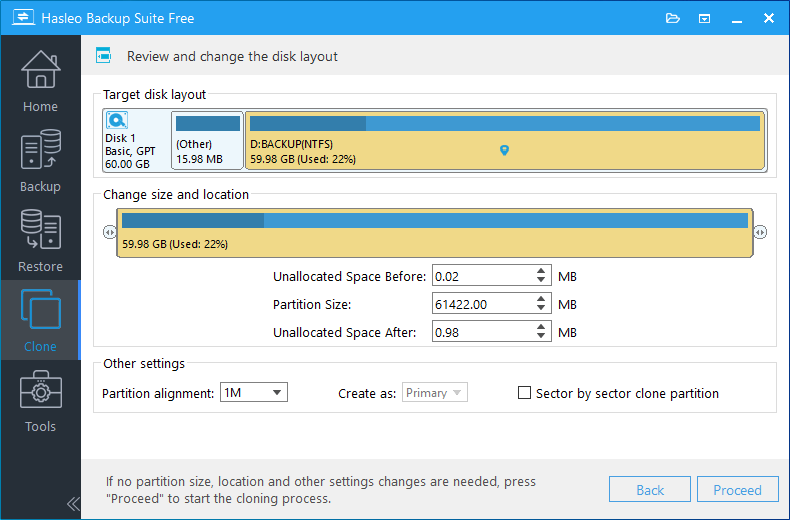Open the Create as Primary dropdown
The width and height of the screenshot is (790, 520).
(435, 393)
